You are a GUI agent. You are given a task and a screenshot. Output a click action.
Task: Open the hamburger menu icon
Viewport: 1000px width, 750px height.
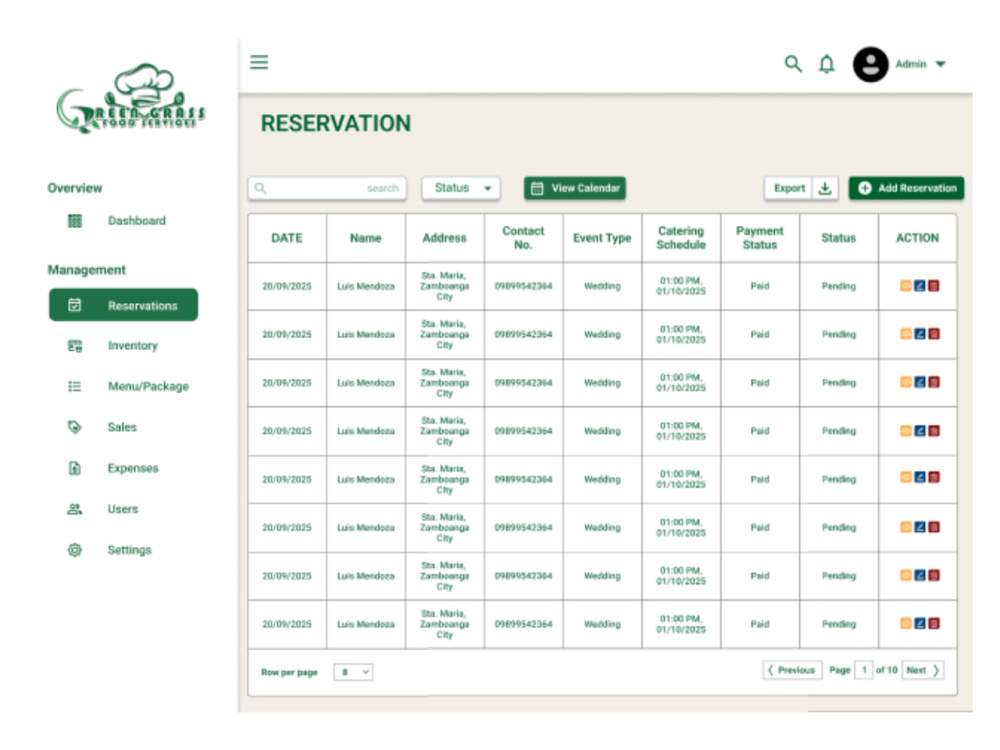(259, 62)
